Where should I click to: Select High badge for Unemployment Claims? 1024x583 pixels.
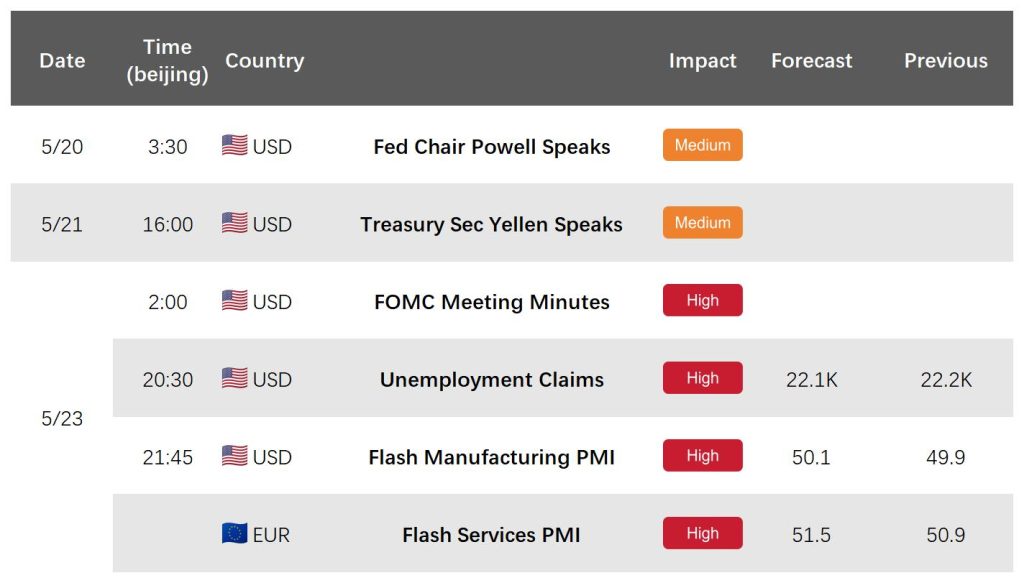(703, 378)
